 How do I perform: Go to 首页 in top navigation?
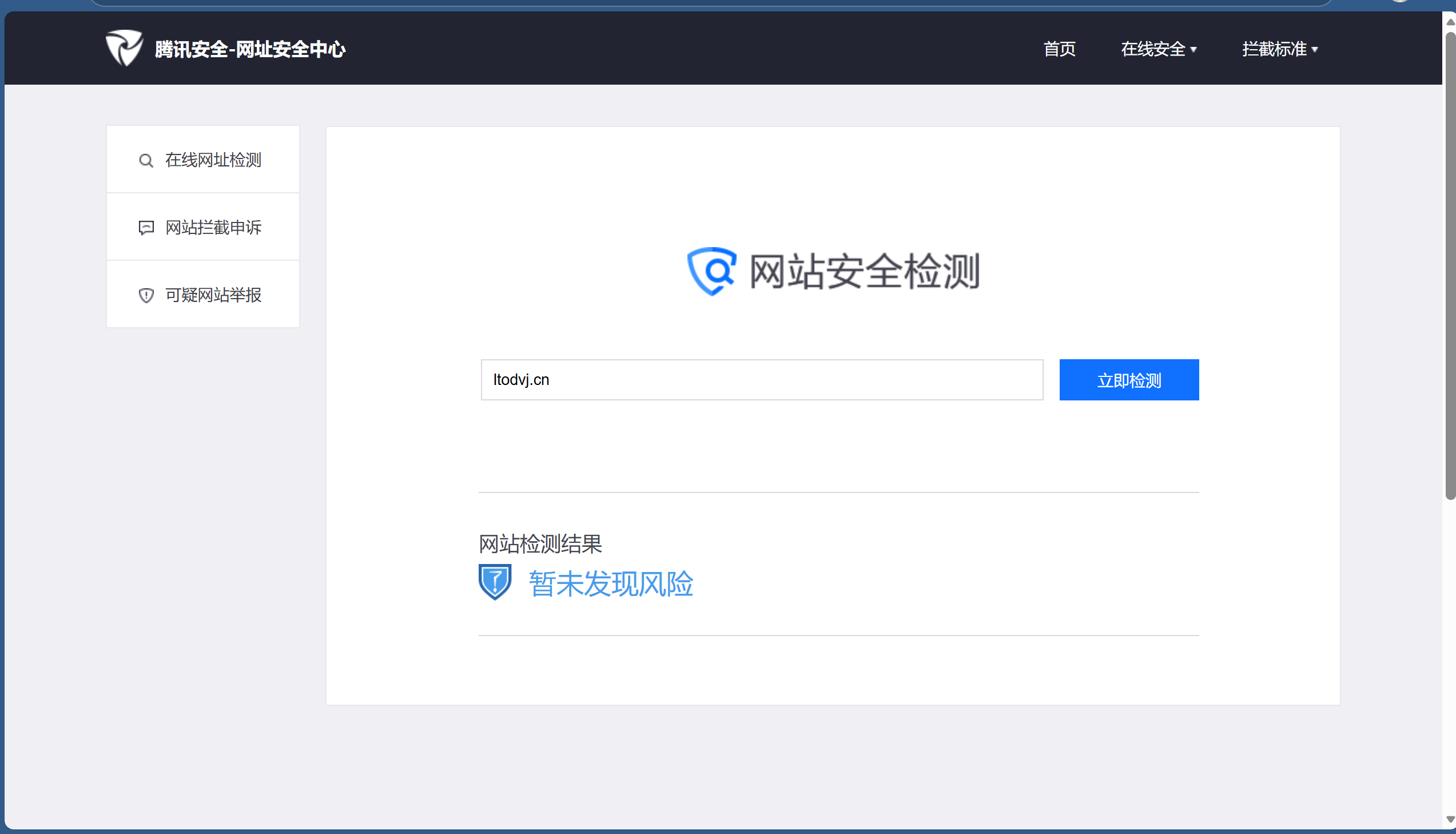(x=1059, y=49)
